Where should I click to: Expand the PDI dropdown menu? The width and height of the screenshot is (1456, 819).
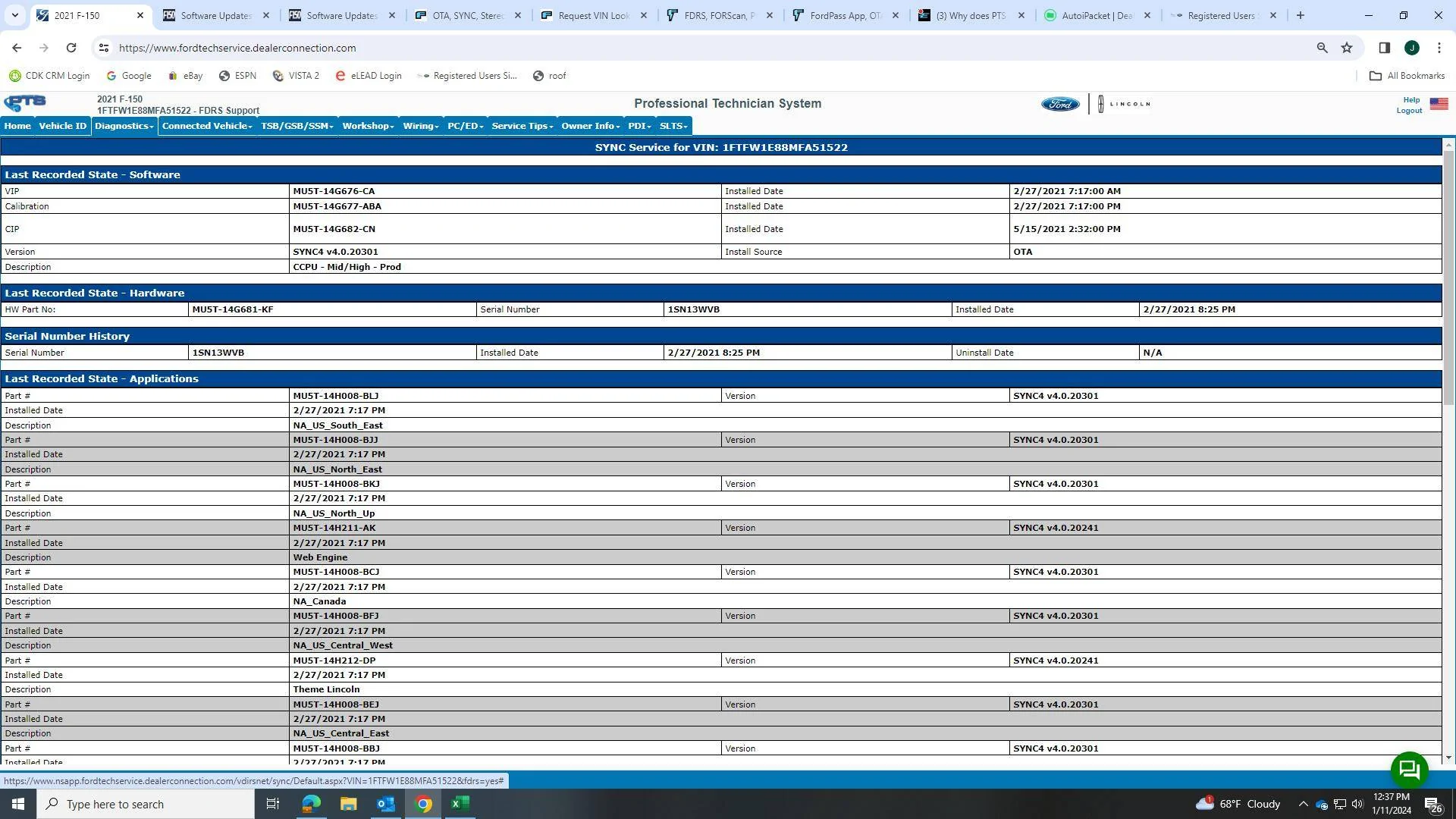point(639,126)
